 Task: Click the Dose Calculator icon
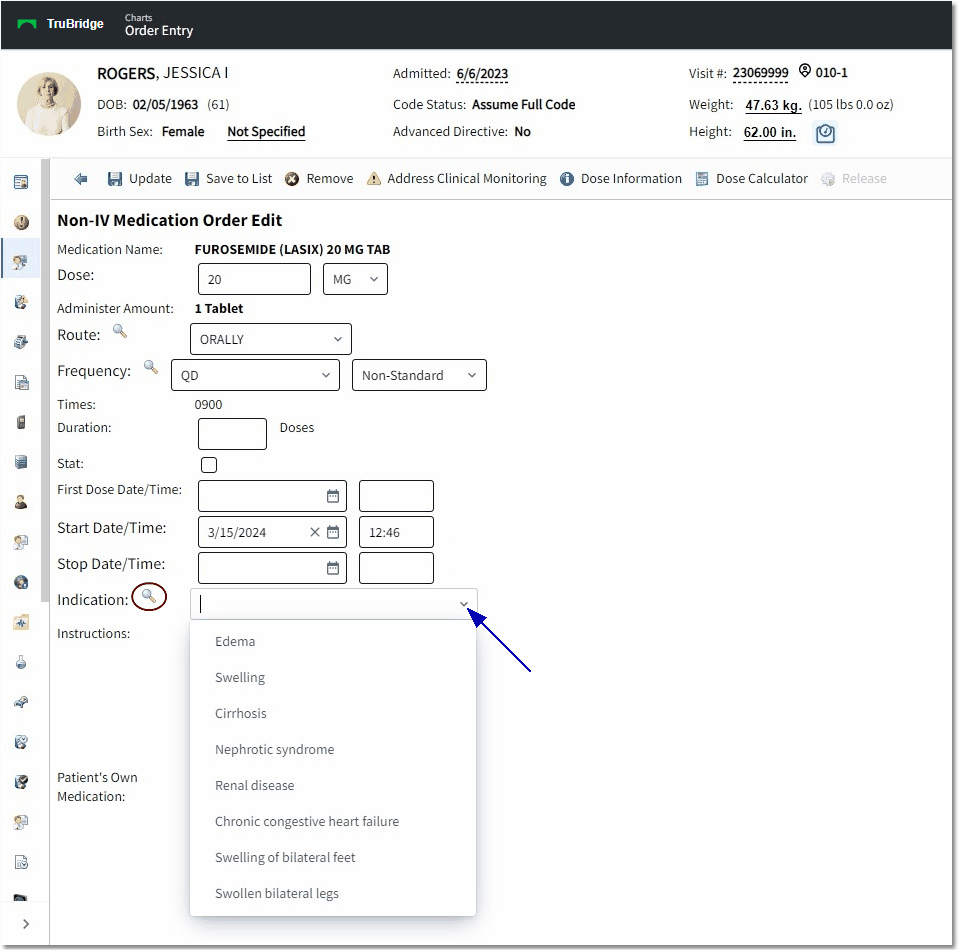pyautogui.click(x=702, y=179)
